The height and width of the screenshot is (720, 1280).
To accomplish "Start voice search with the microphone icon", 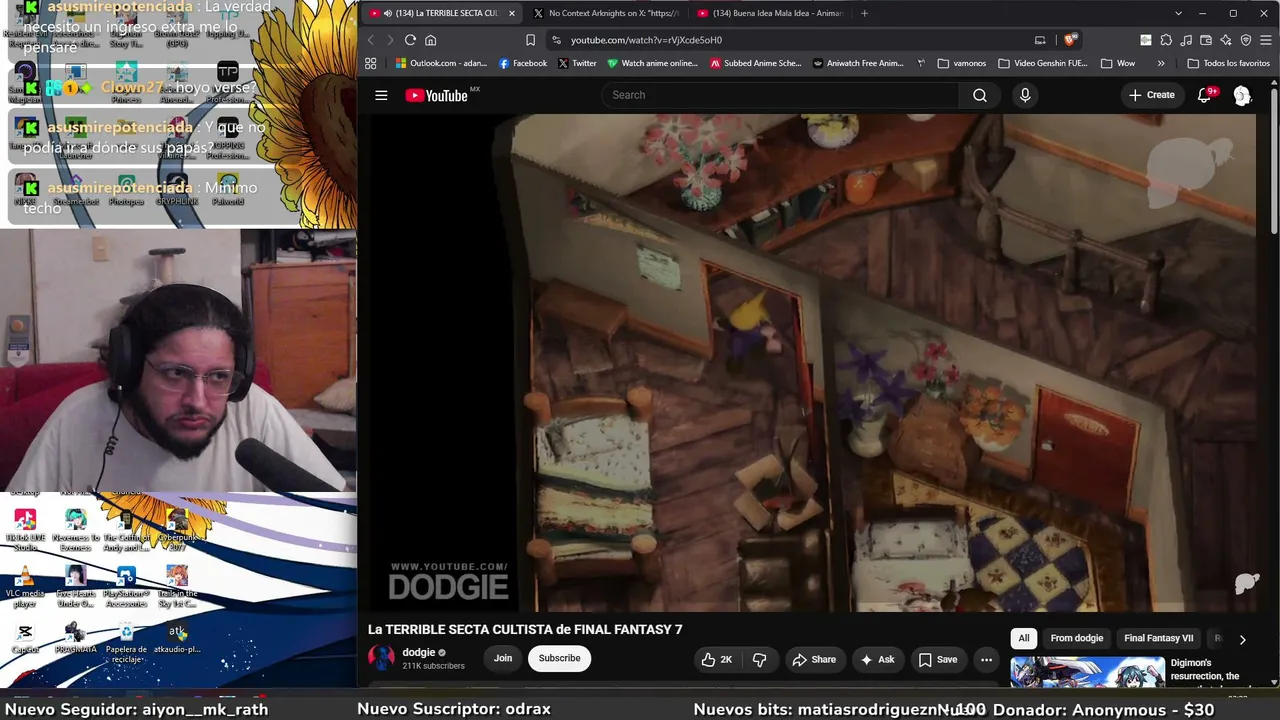I will coord(1025,95).
